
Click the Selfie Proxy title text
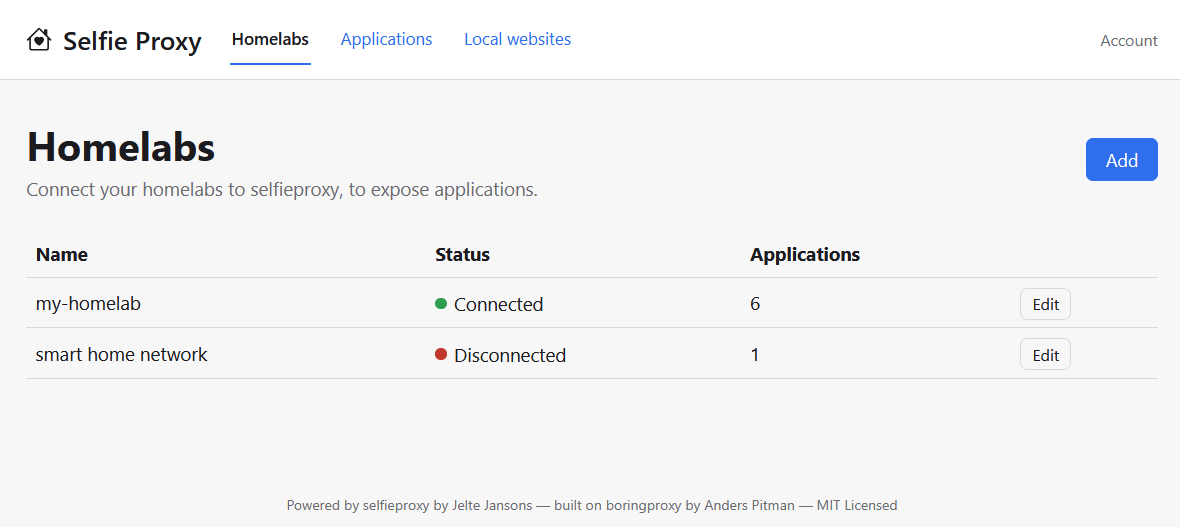pos(132,41)
